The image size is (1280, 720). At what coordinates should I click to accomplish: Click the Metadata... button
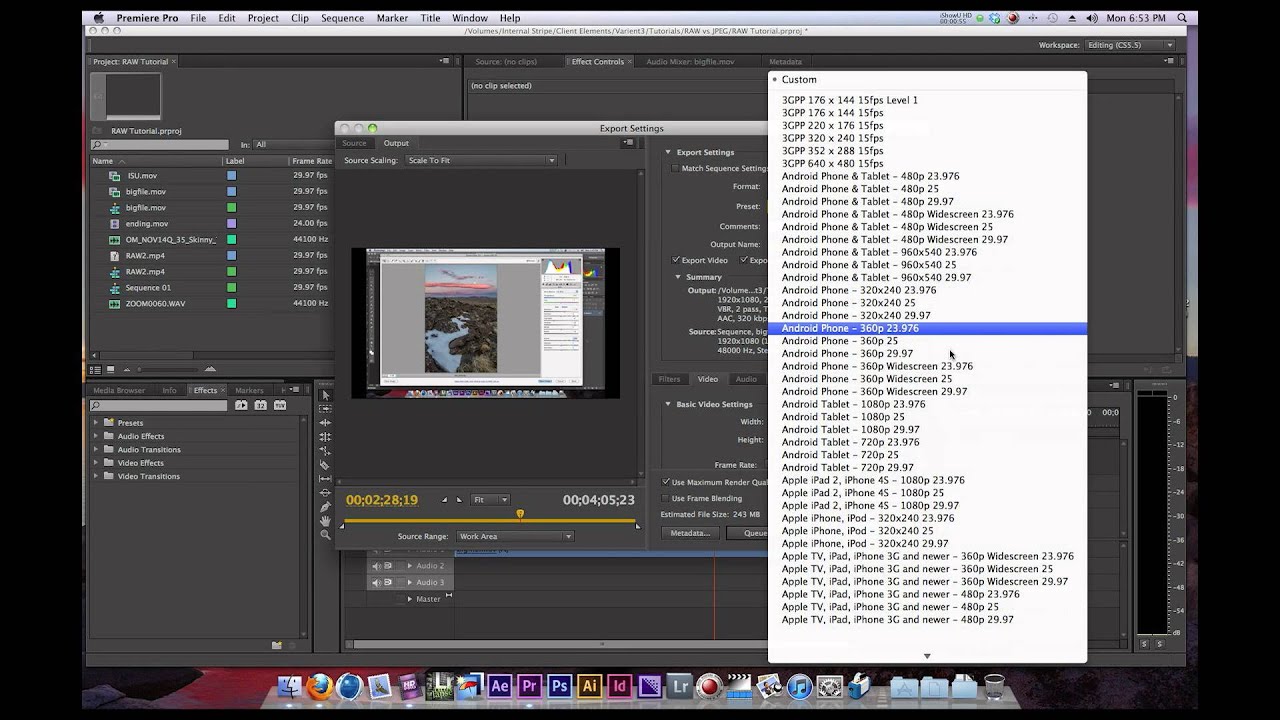click(x=690, y=533)
